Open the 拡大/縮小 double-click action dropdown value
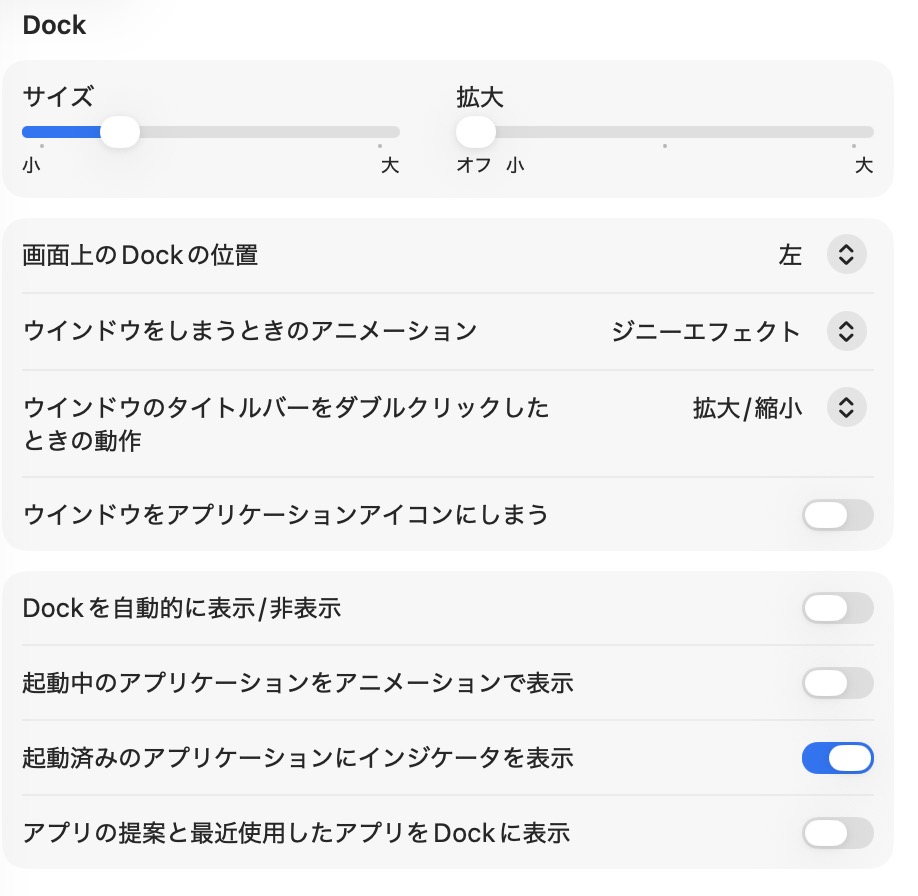 click(747, 407)
